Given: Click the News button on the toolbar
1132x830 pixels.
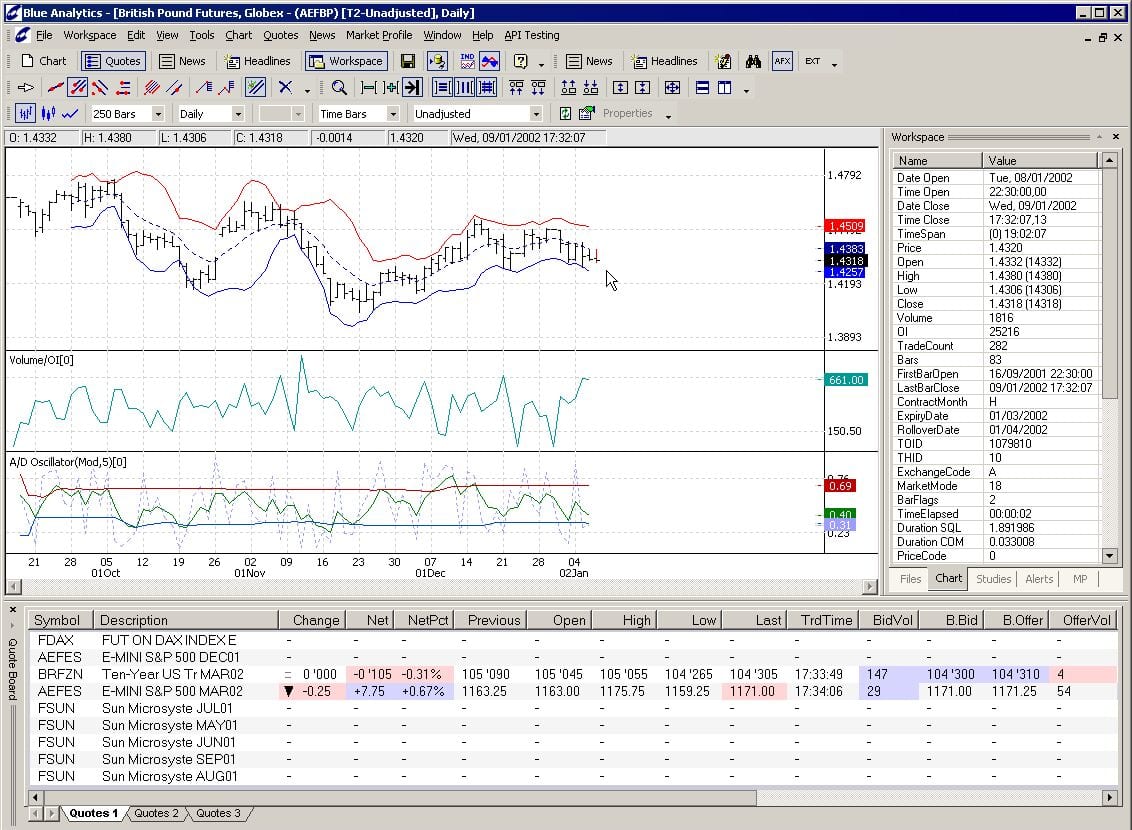Looking at the screenshot, I should pos(184,61).
